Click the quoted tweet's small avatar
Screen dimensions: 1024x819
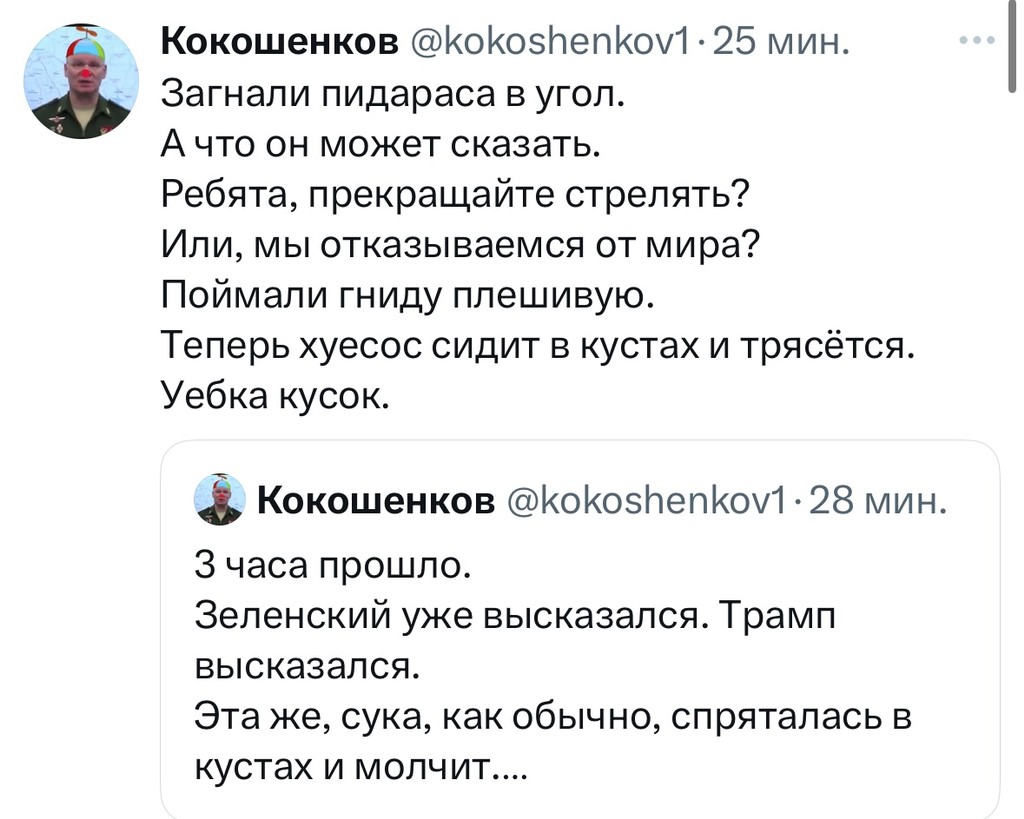pos(221,500)
